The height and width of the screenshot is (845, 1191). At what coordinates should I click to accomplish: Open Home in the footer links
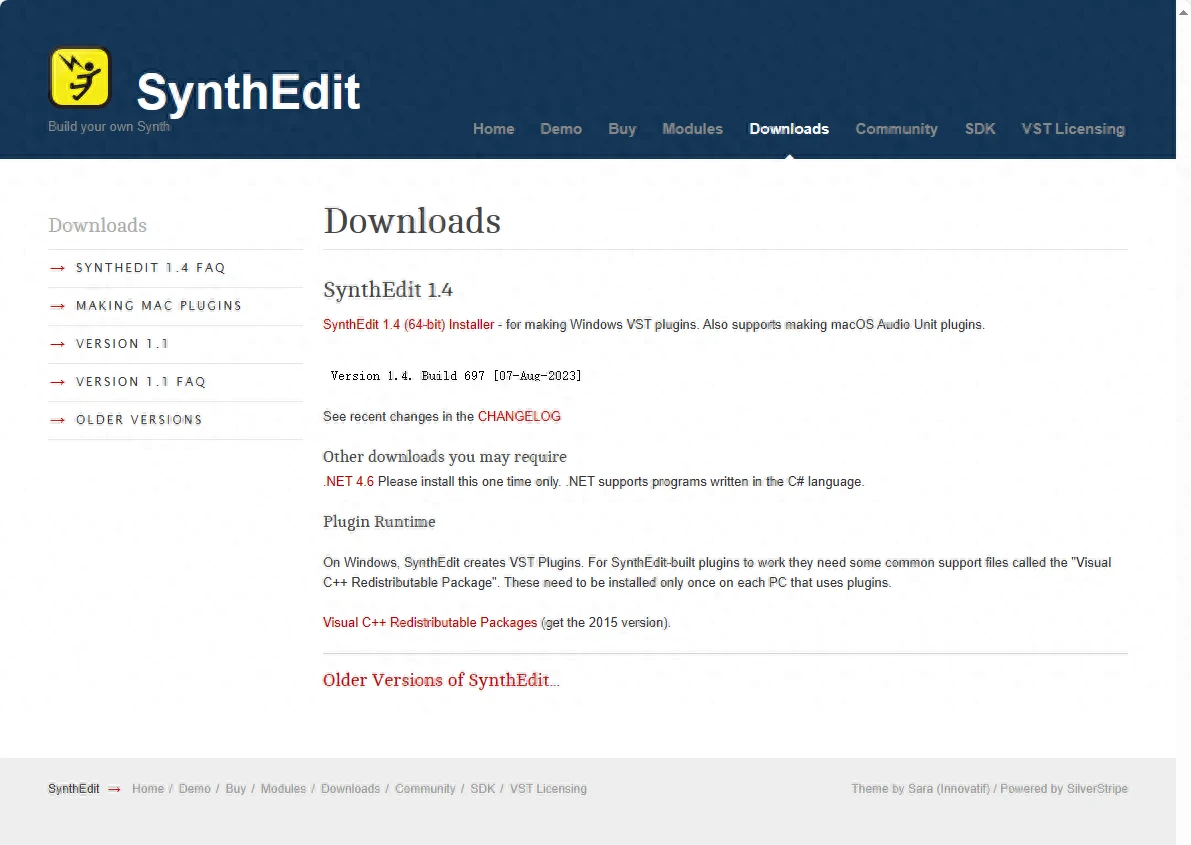[x=148, y=789]
